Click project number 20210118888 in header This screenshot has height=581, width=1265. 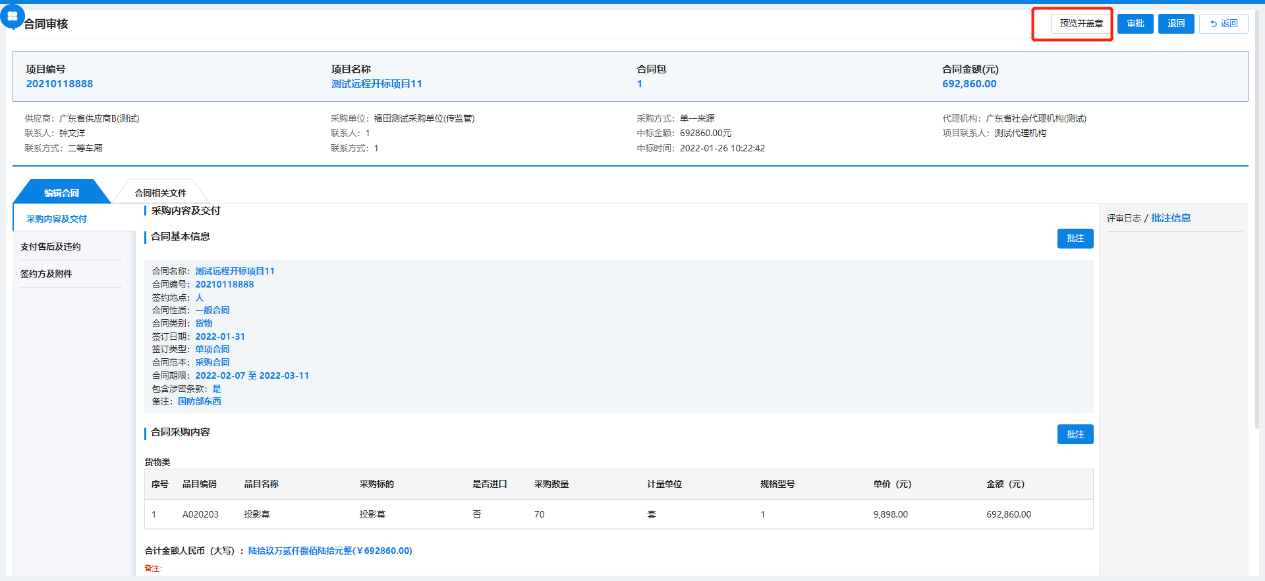coord(59,84)
